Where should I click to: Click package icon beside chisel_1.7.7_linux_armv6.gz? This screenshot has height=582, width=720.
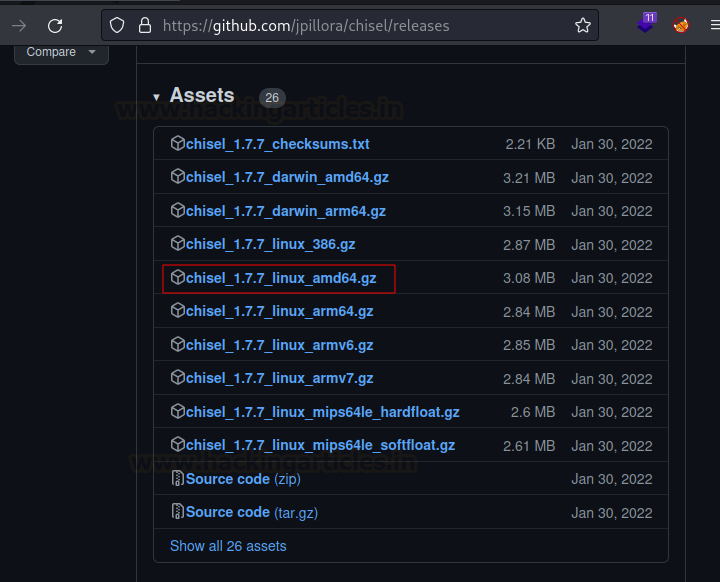pos(178,345)
